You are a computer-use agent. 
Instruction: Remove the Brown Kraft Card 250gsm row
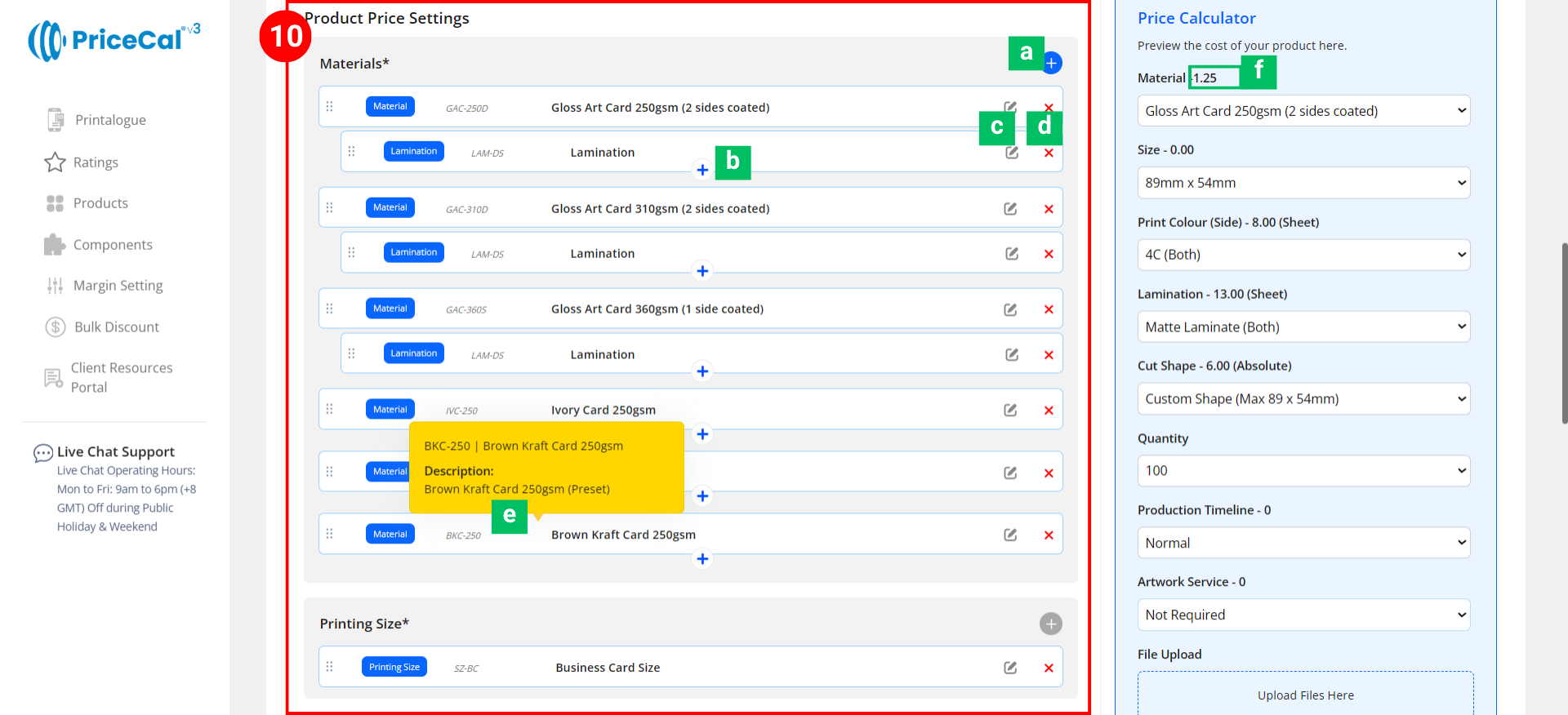(1049, 535)
